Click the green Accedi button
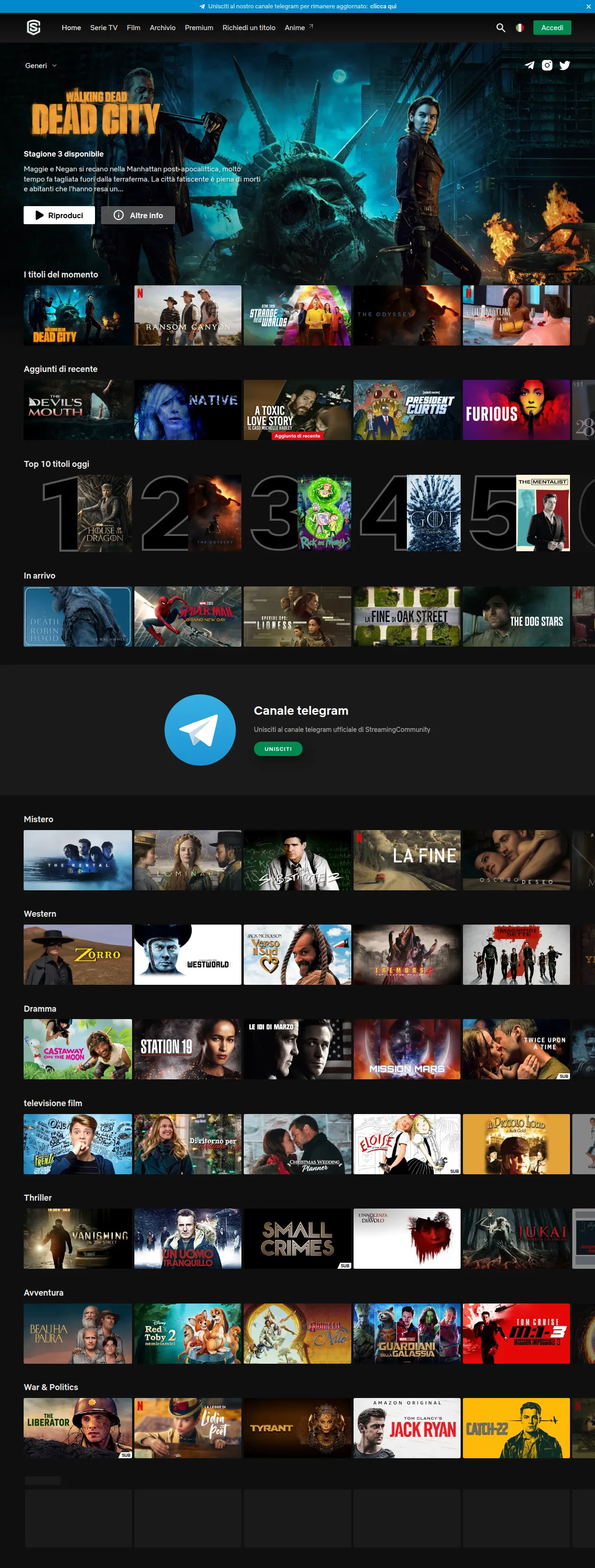Image resolution: width=595 pixels, height=1568 pixels. pyautogui.click(x=552, y=27)
